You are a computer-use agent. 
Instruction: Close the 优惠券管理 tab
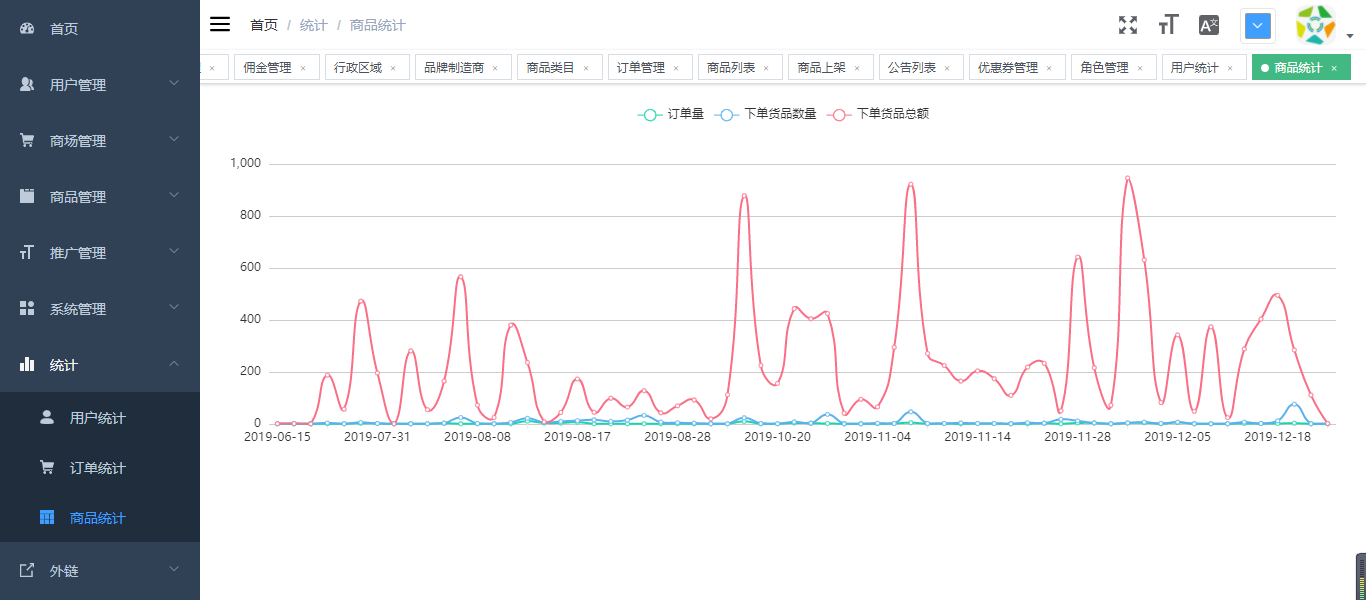1049,68
